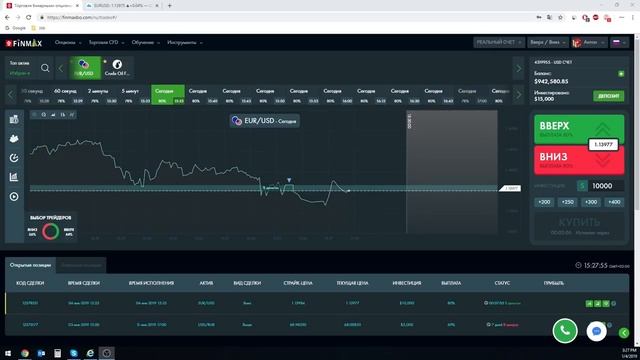Image resolution: width=640 pixels, height=360 pixels.
Task: Click the asset search magnifier icon
Action: tap(45, 68)
